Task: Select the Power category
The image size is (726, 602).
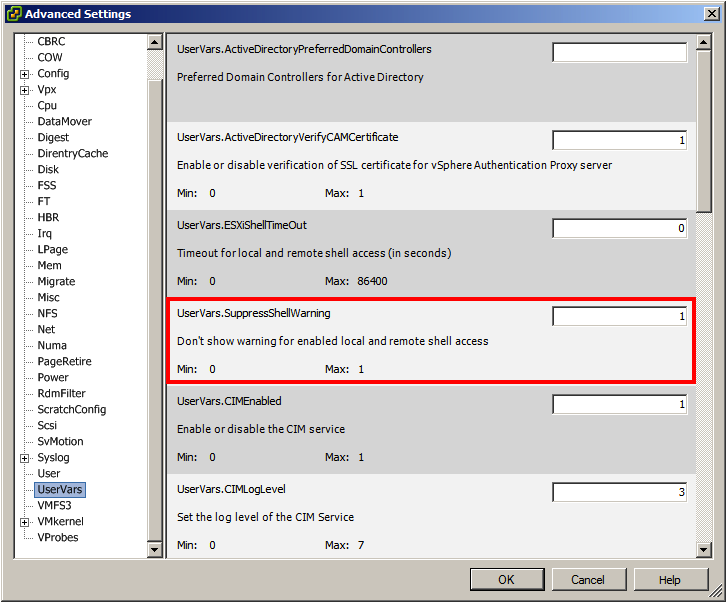Action: (53, 377)
